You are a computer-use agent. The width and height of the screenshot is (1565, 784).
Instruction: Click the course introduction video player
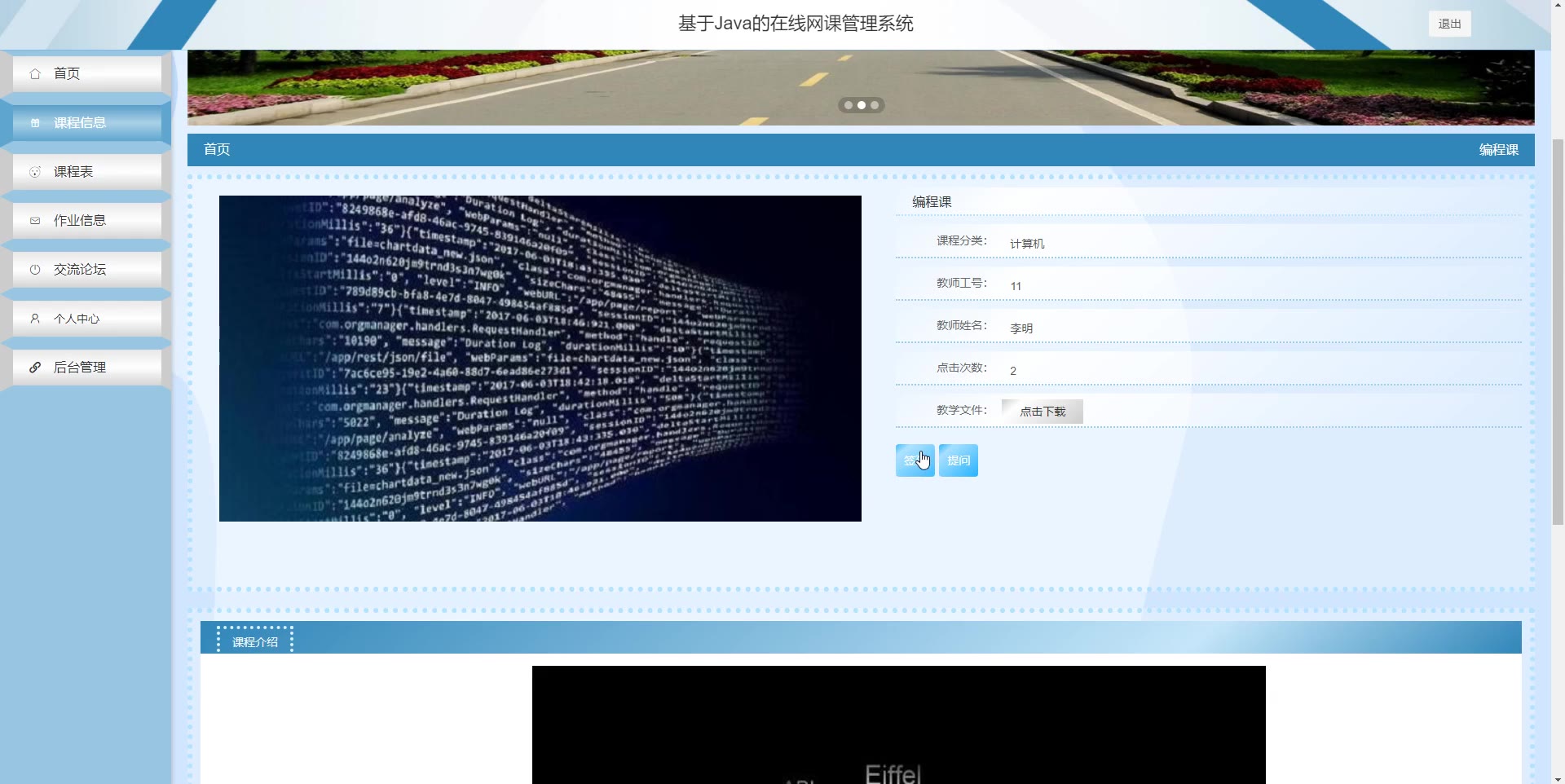coord(898,725)
